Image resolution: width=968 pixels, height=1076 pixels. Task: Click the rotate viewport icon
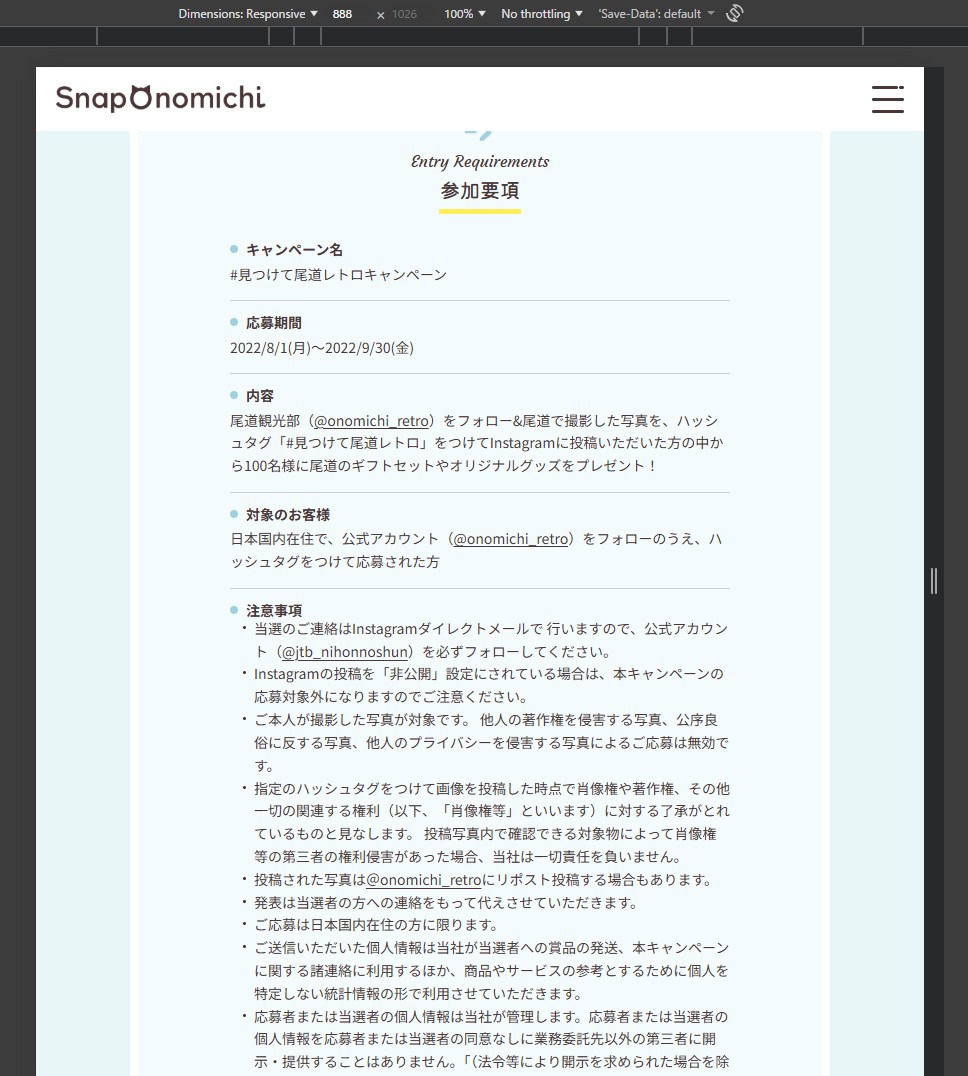pos(735,13)
